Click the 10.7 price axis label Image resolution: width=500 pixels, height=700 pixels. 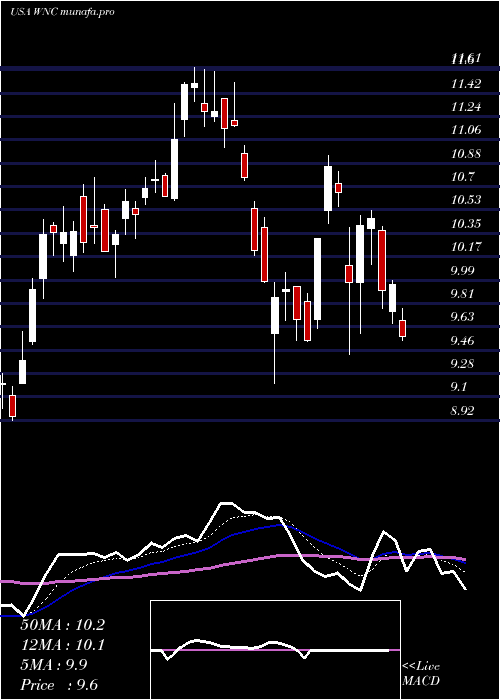coord(462,177)
